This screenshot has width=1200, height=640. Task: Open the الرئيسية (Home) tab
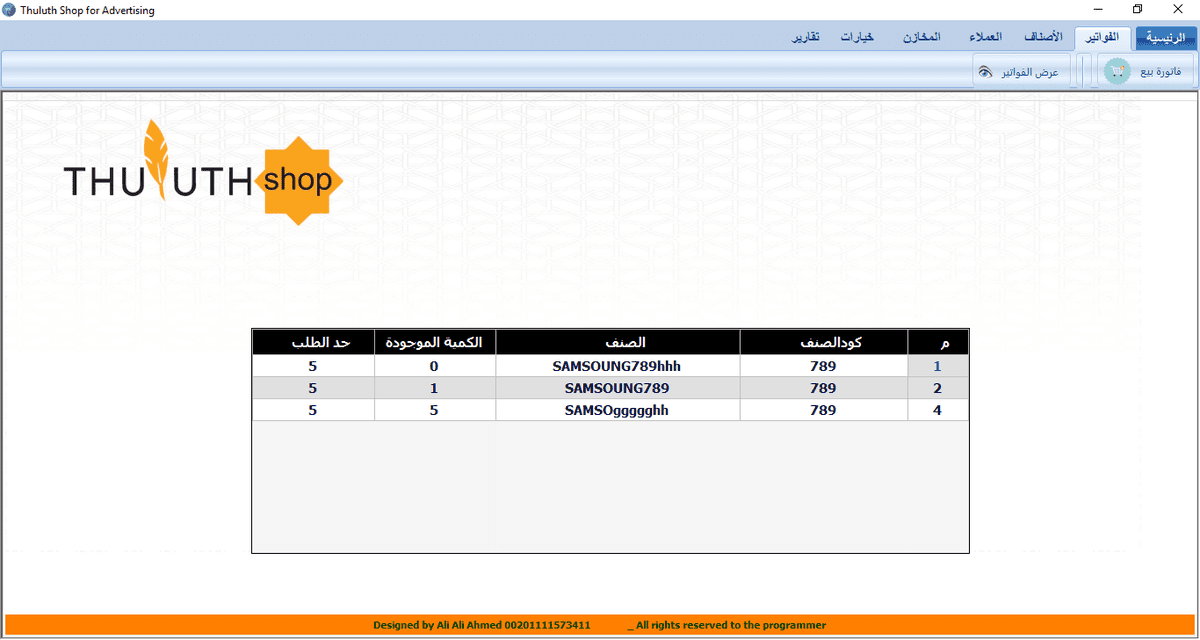1166,38
